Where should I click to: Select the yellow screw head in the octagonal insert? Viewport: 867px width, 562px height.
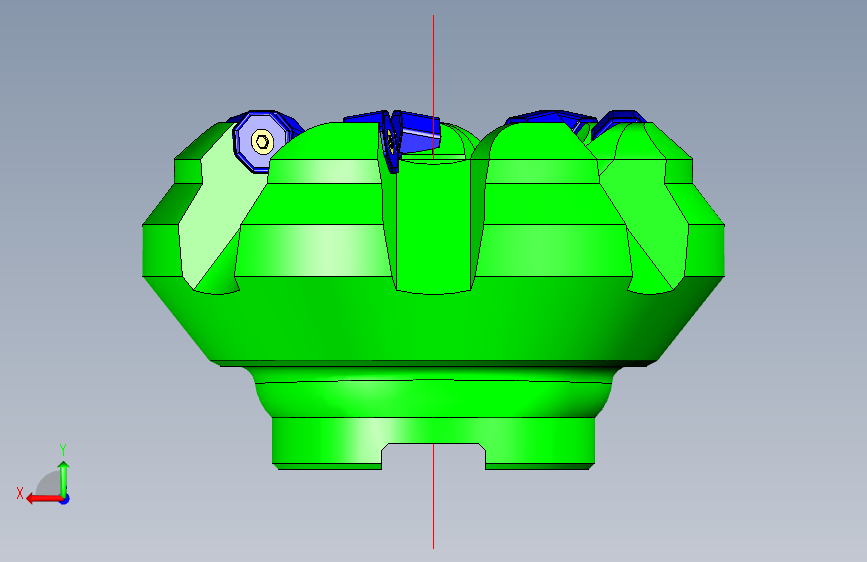(262, 142)
